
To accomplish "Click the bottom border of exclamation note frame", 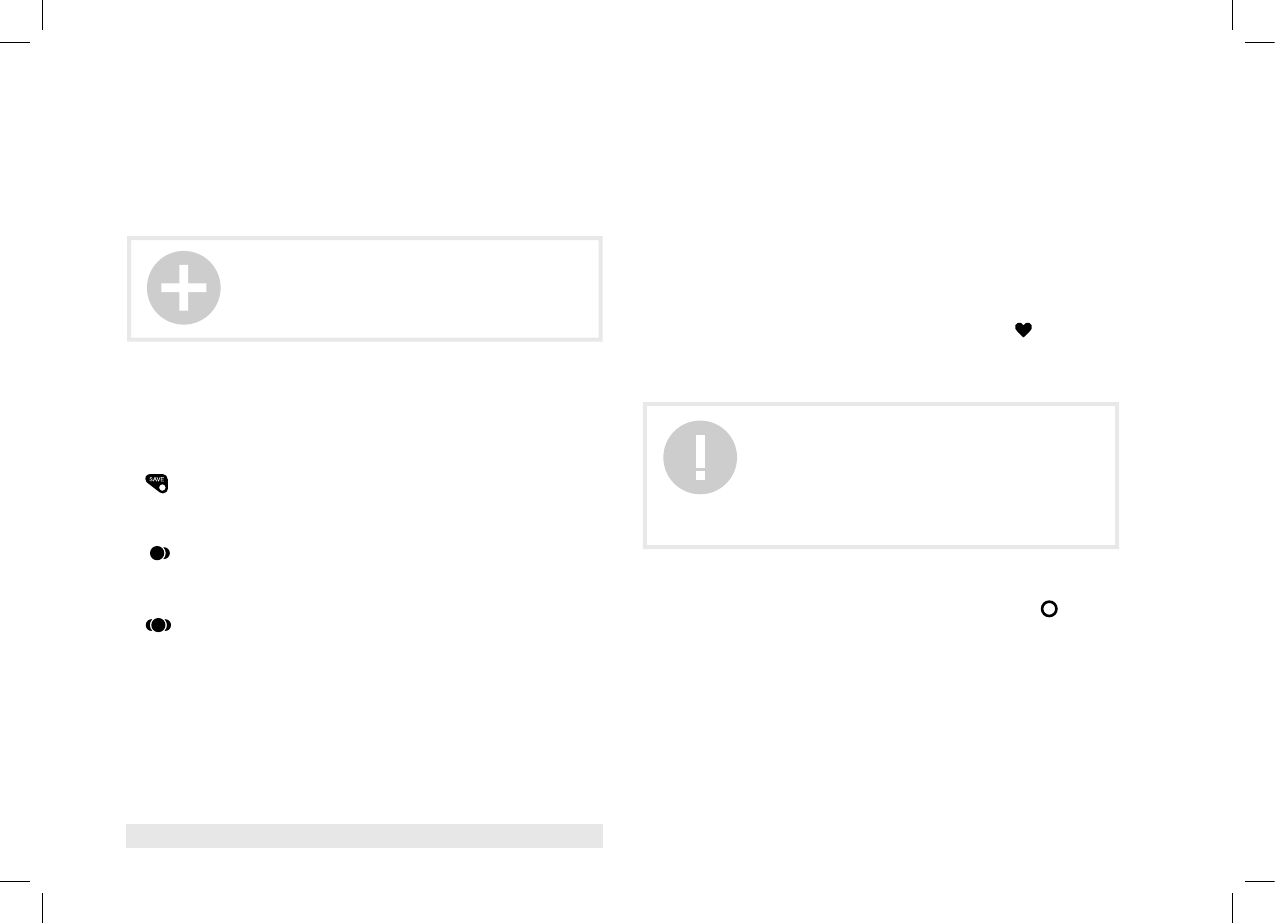I will (x=880, y=546).
